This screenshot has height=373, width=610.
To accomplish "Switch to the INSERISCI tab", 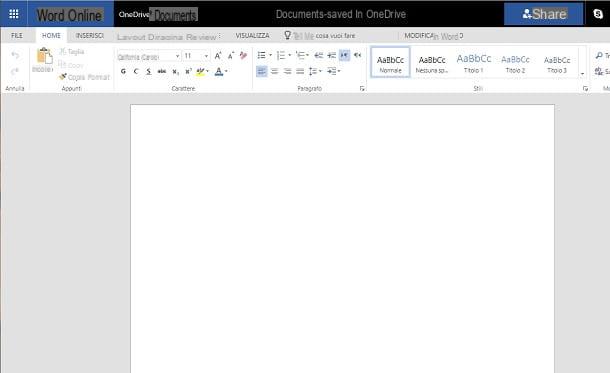I will tap(90, 35).
